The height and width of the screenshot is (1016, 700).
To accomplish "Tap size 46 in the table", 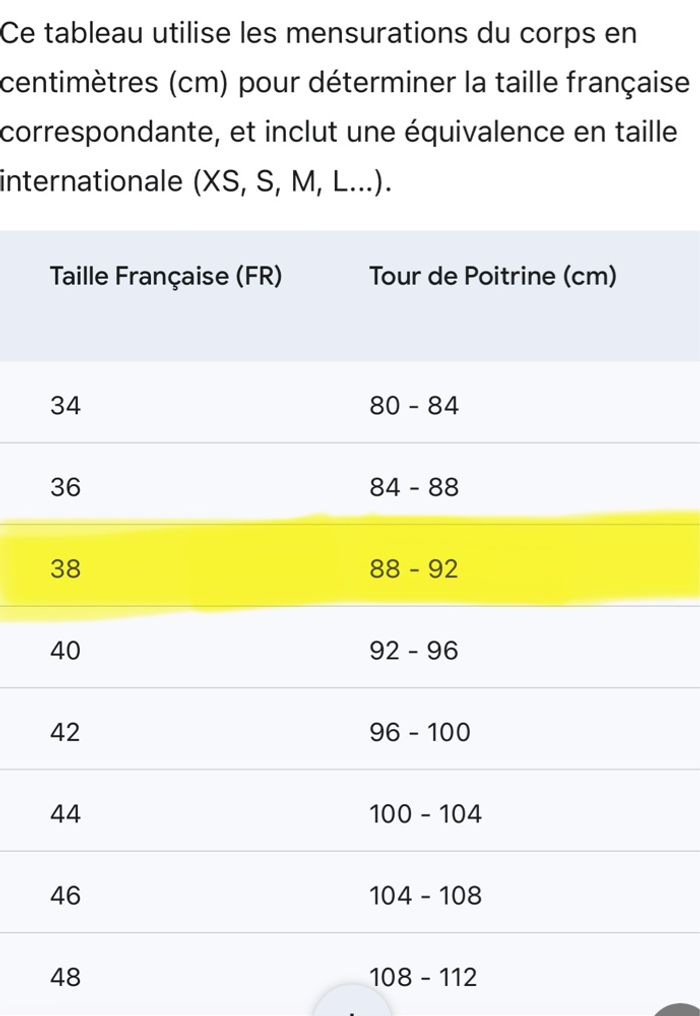I will point(66,896).
